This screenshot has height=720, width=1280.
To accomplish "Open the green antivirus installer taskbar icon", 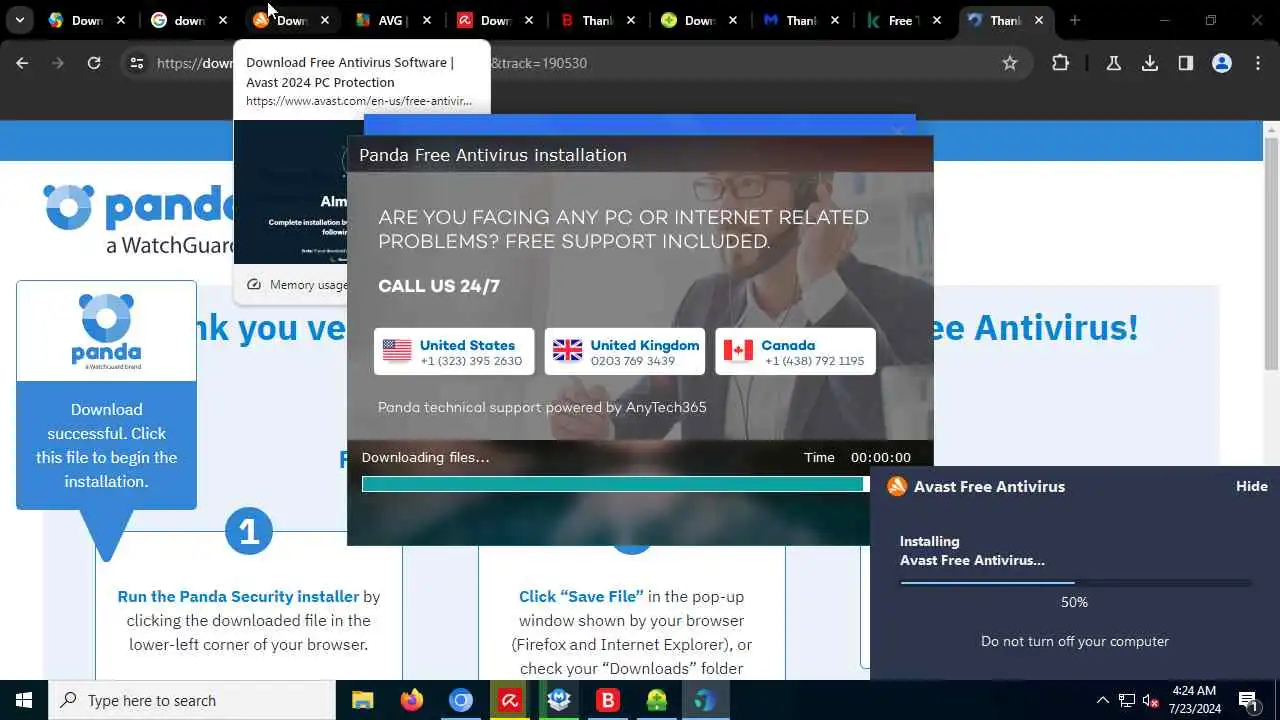I will coord(656,700).
